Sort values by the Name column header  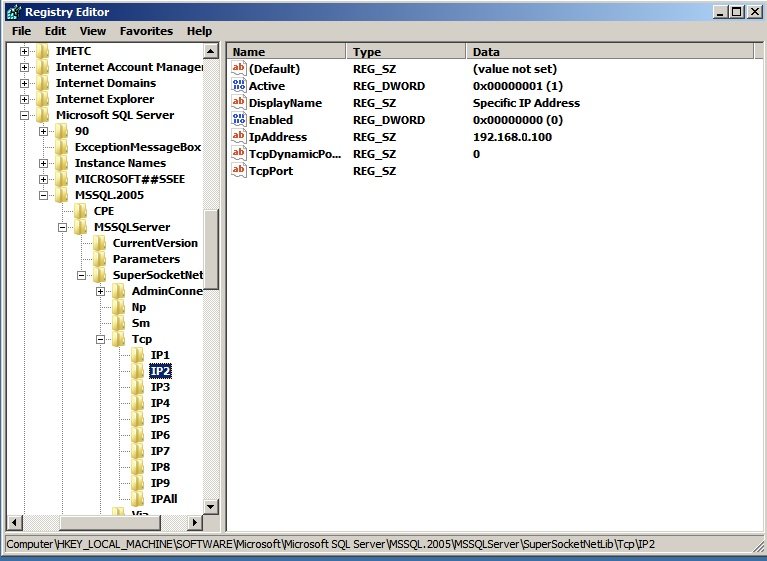click(x=287, y=51)
